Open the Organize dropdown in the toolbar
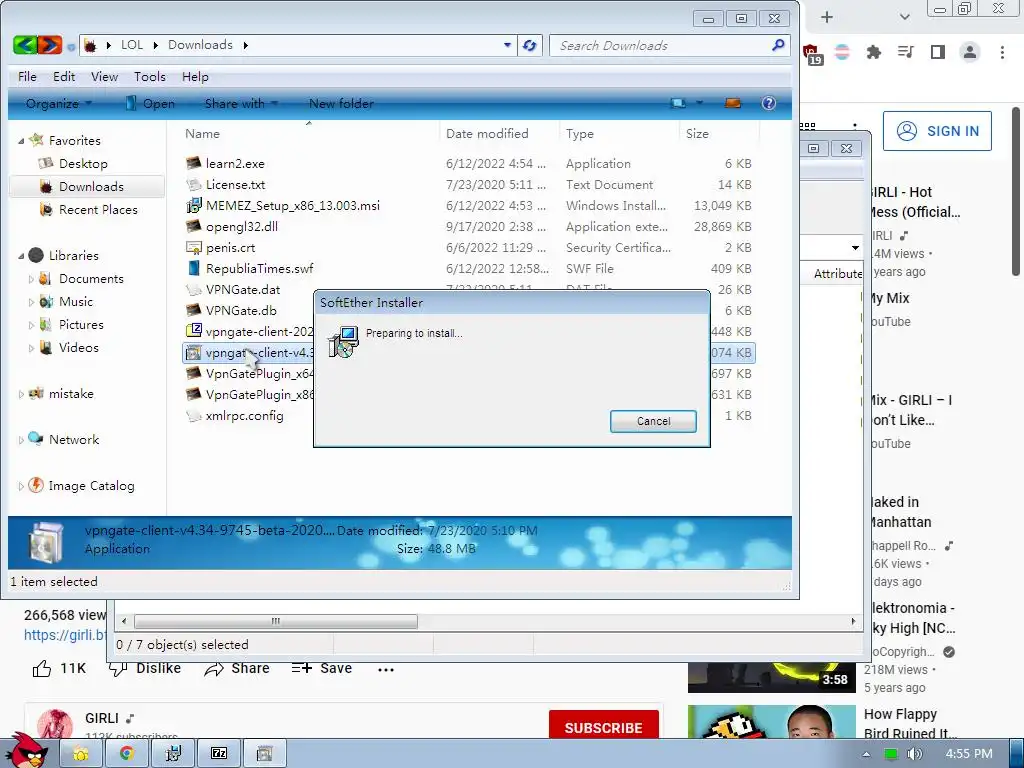The image size is (1024, 768). click(x=59, y=103)
